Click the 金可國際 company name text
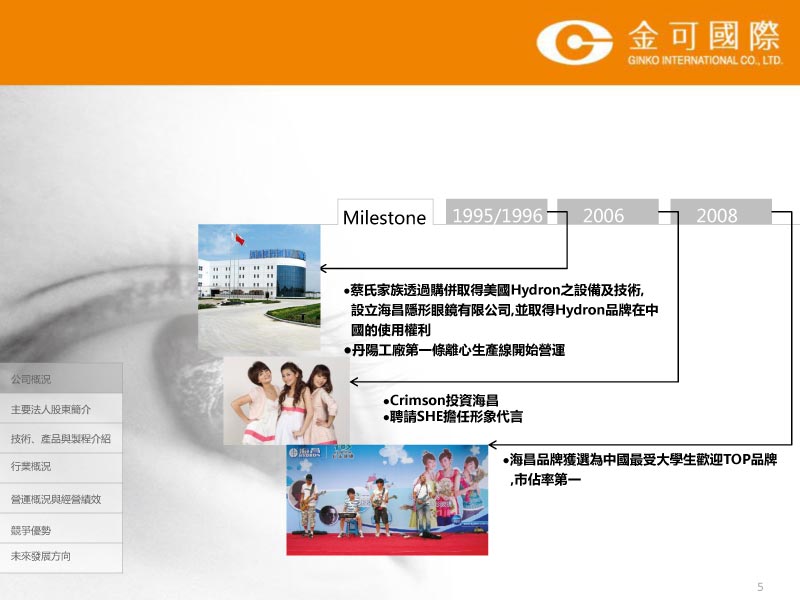800x600 pixels. click(704, 36)
